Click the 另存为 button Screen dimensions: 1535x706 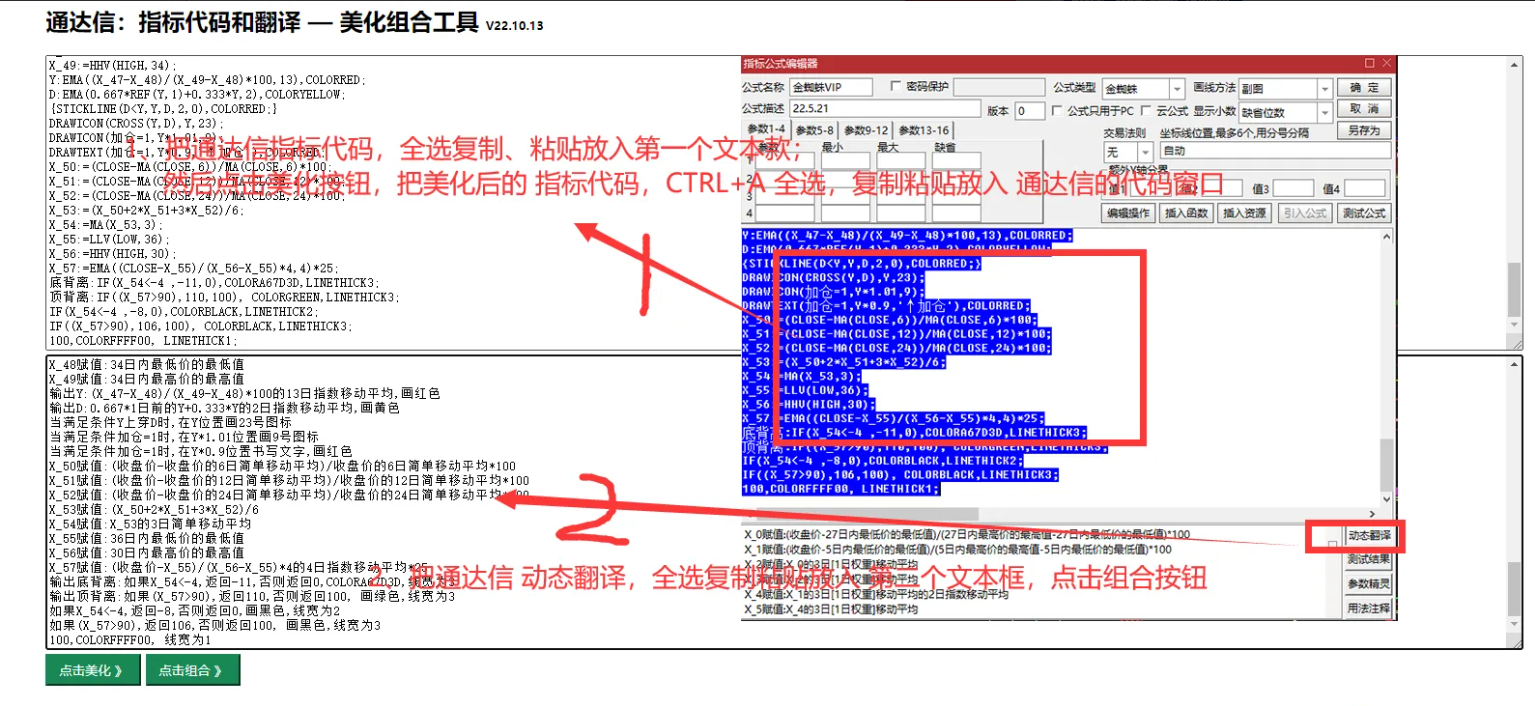(1364, 130)
